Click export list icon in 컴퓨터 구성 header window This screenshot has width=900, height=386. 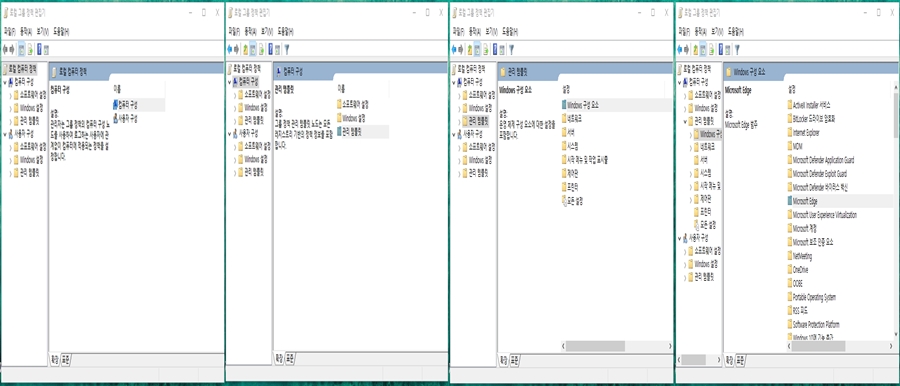pyautogui.click(x=262, y=49)
